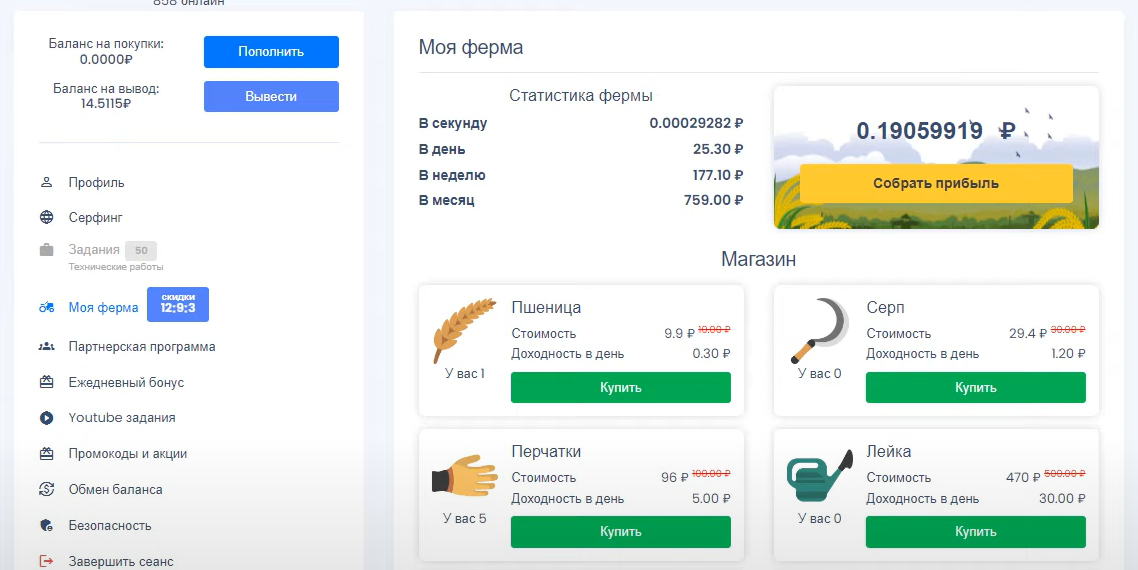Click the Баланс на покупки 0.0000₽ value
The height and width of the screenshot is (570, 1138).
[x=106, y=59]
